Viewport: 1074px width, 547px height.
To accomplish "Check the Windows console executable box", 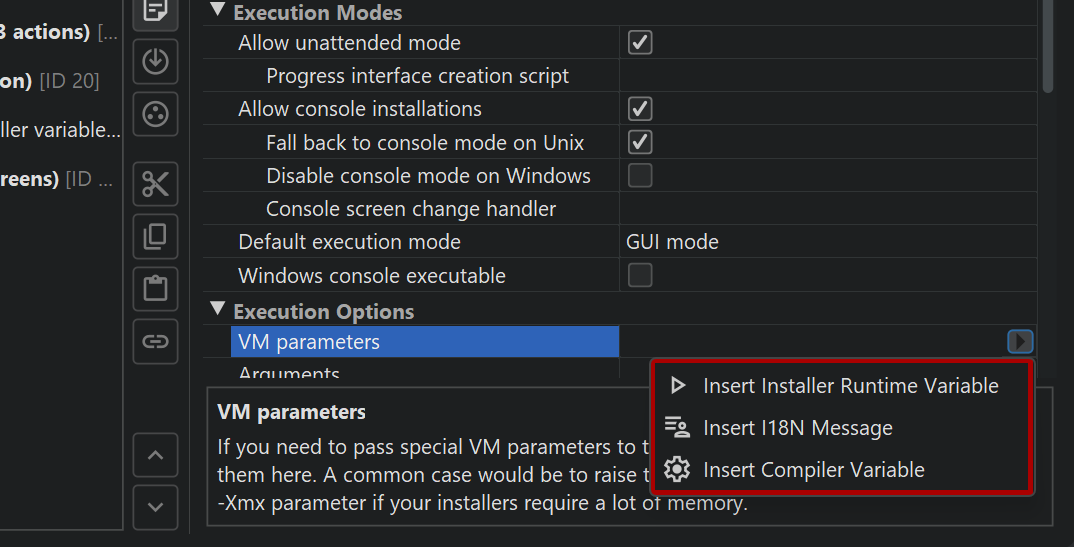I will [640, 275].
